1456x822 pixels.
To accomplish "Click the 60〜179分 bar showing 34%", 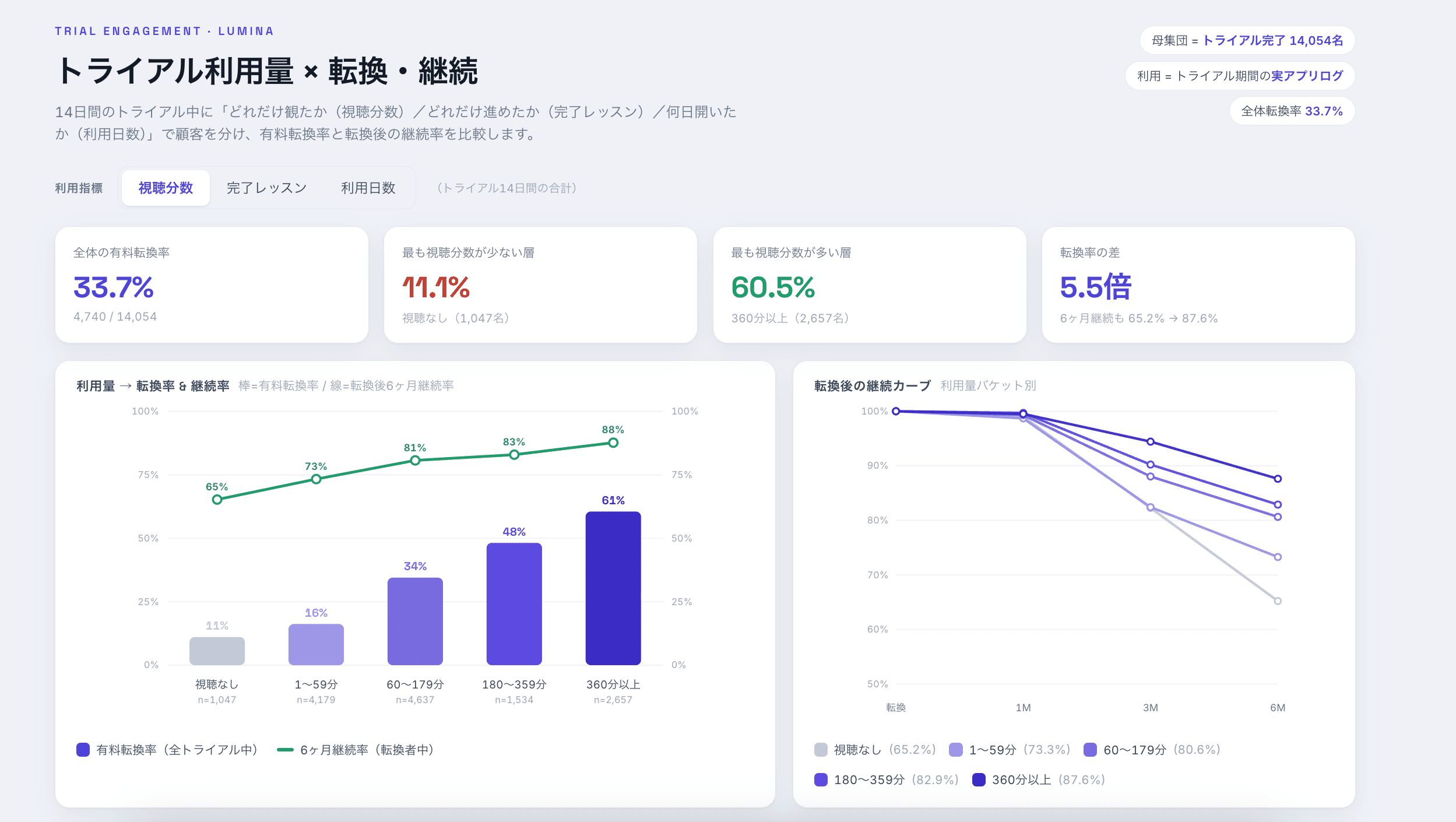I will (x=415, y=621).
